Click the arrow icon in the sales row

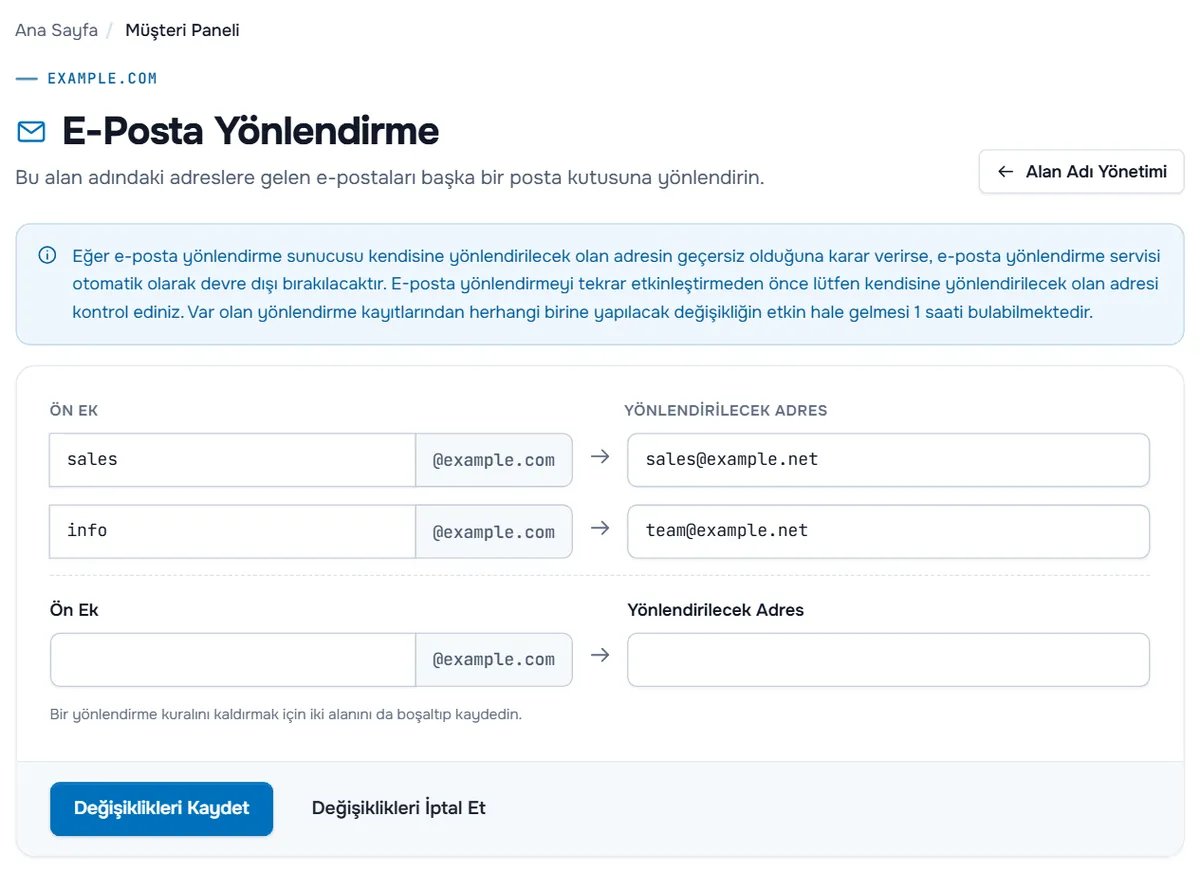click(x=600, y=457)
